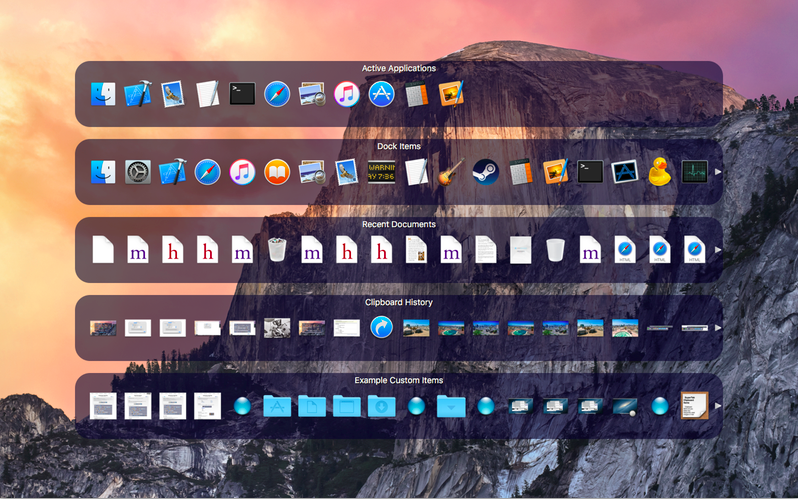Viewport: 798px width, 499px height.
Task: Open Steam from the Dock Items row
Action: coord(486,172)
